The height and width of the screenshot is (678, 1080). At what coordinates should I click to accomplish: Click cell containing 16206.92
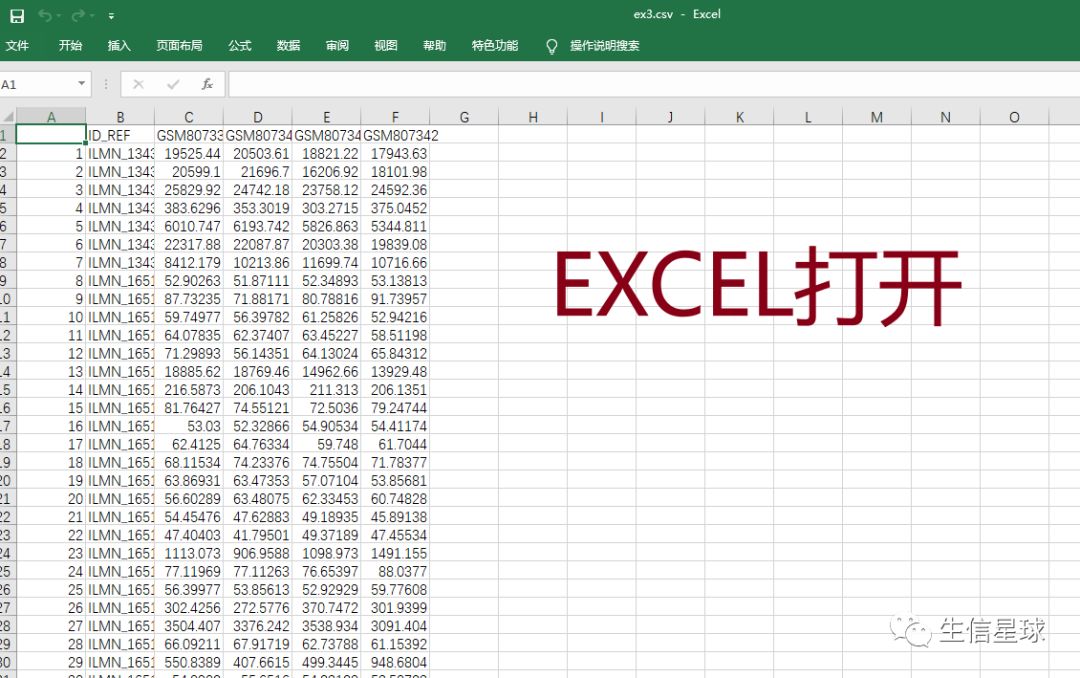[x=326, y=172]
